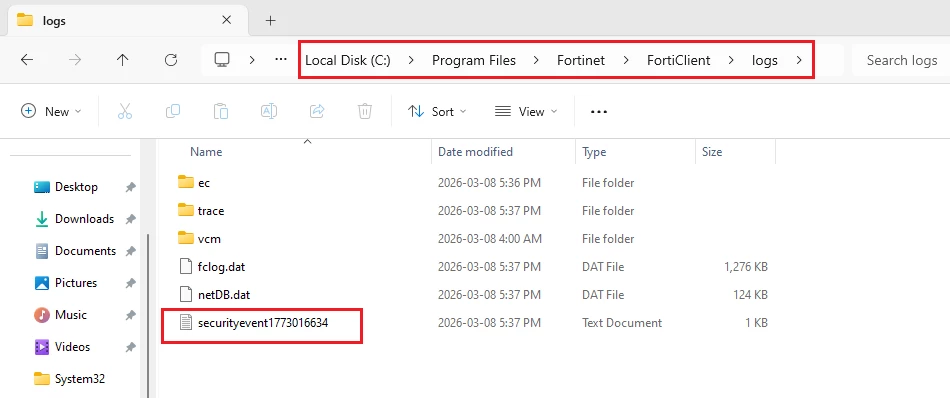Click the This PC monitor icon
This screenshot has width=950, height=398.
click(x=222, y=59)
